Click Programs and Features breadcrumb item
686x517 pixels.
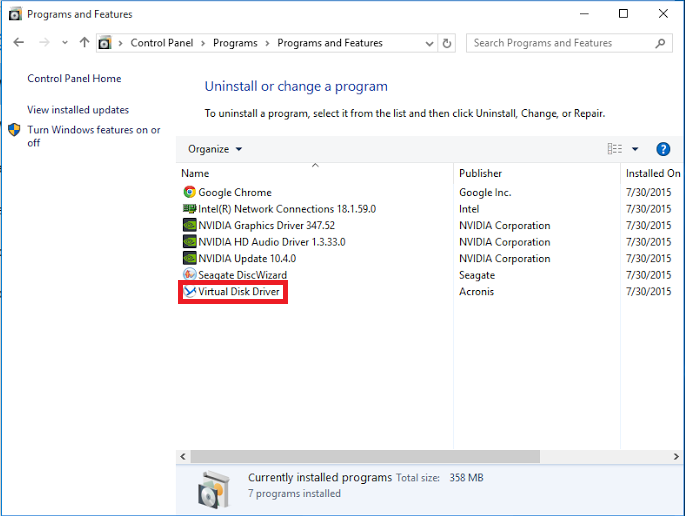click(x=330, y=43)
